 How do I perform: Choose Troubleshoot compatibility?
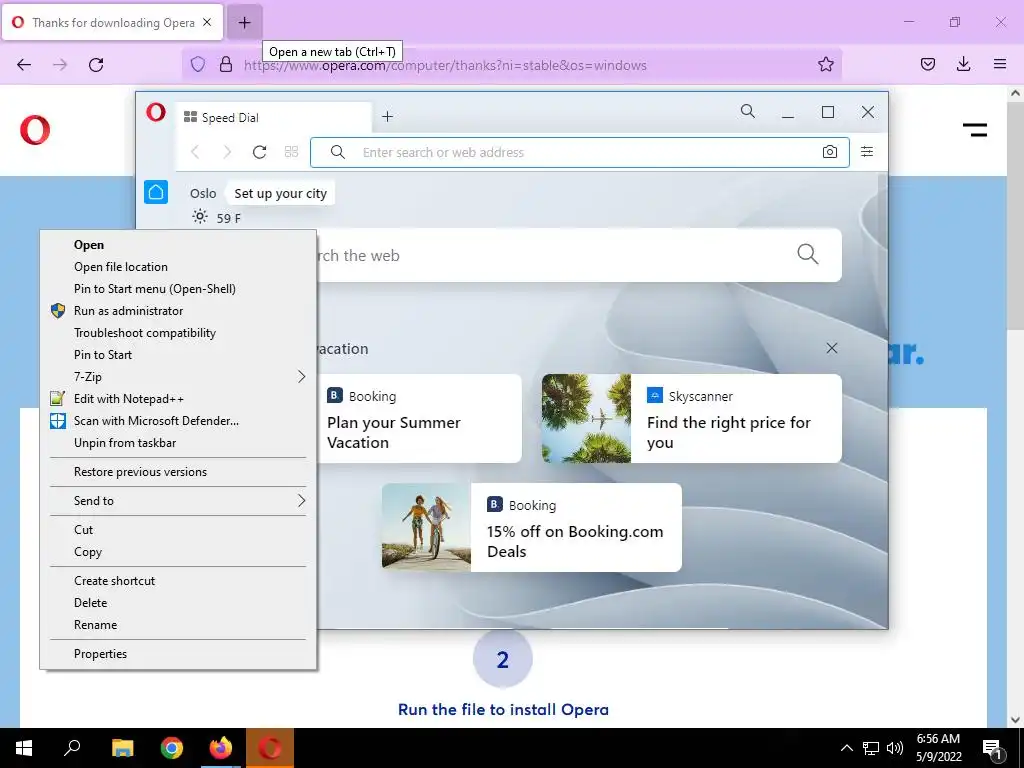(178, 333)
